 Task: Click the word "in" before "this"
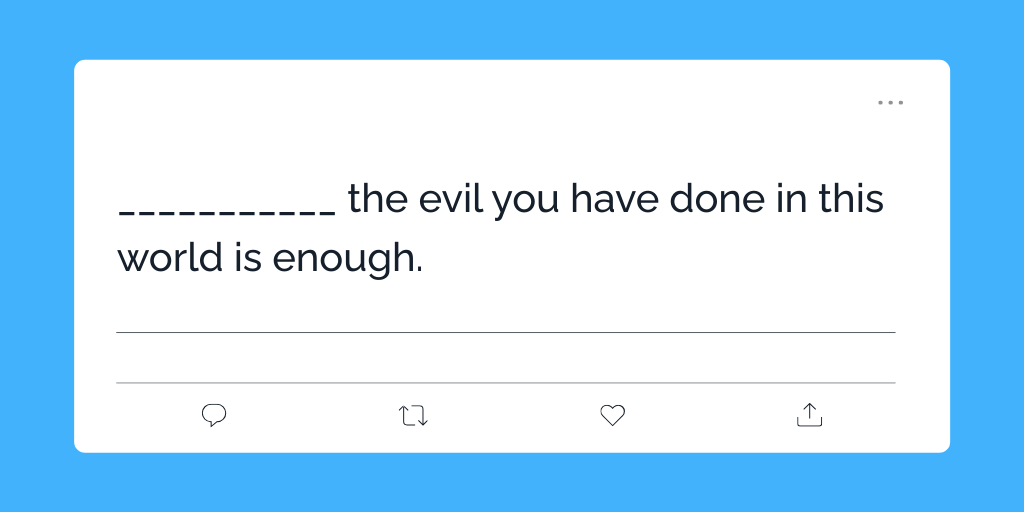pos(789,200)
